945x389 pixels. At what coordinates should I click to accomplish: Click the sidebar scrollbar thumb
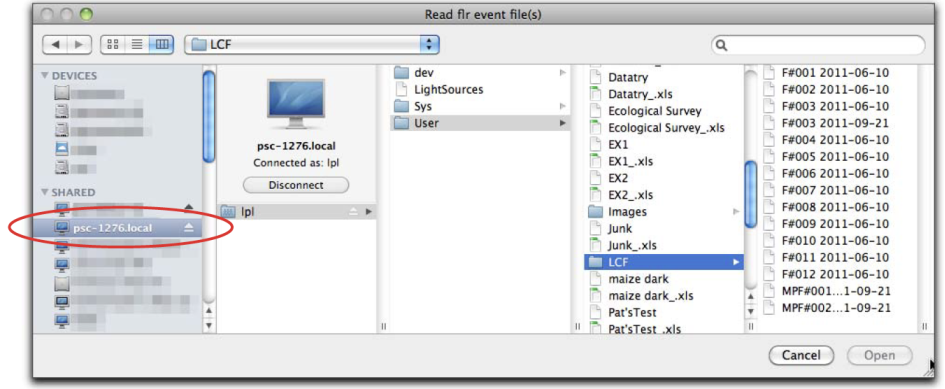tap(209, 116)
